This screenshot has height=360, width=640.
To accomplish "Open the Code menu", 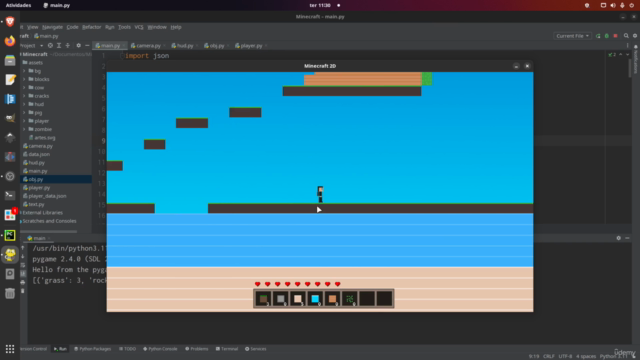I will tap(72, 27).
